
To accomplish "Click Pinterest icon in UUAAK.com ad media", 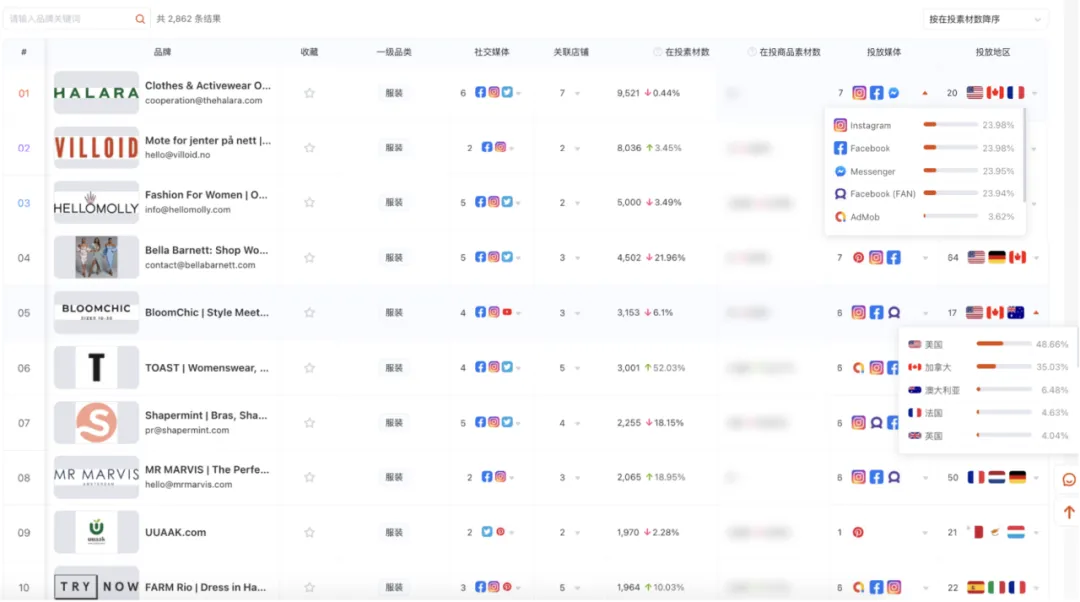I will pyautogui.click(x=858, y=532).
